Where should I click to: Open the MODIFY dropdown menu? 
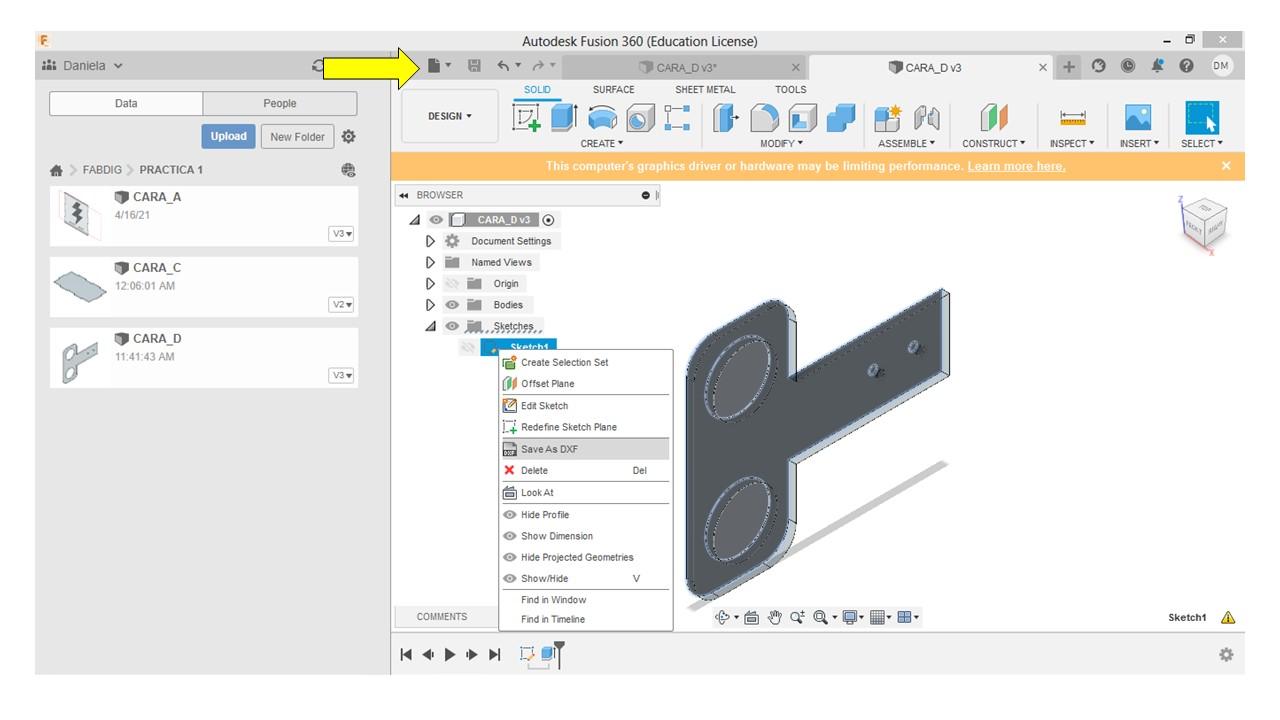pyautogui.click(x=781, y=144)
